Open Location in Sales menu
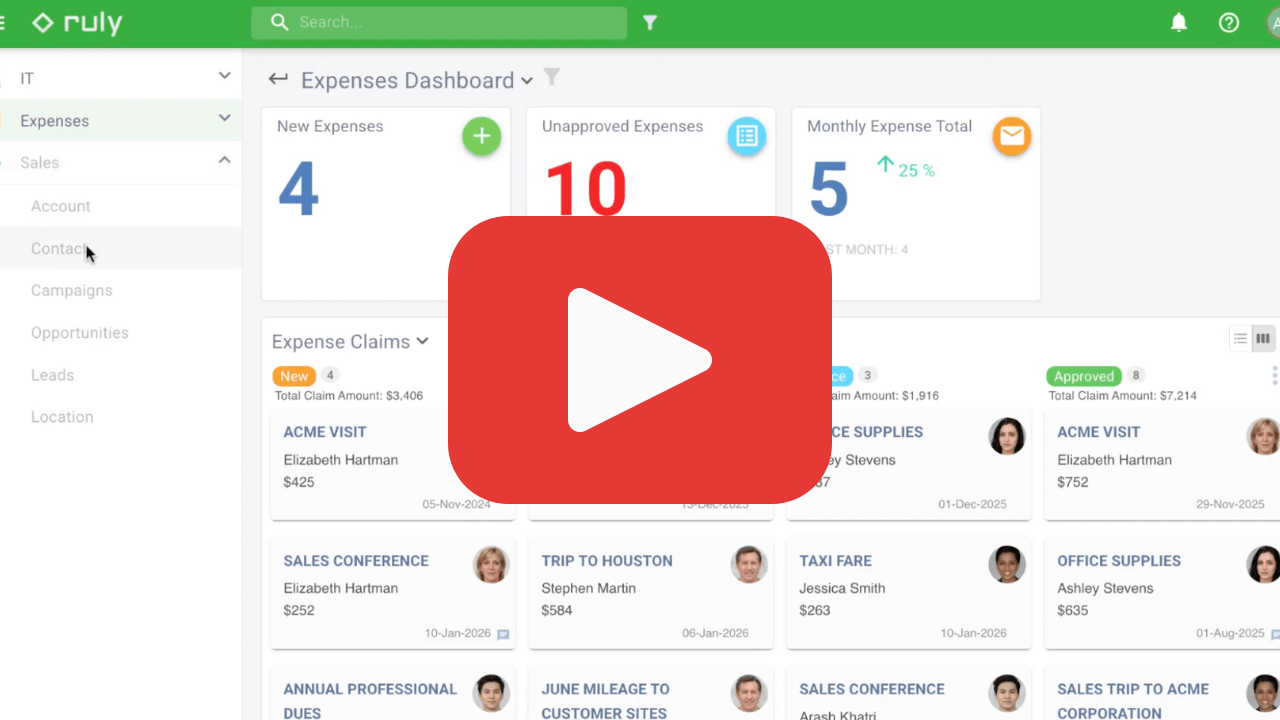This screenshot has height=720, width=1280. (x=62, y=417)
